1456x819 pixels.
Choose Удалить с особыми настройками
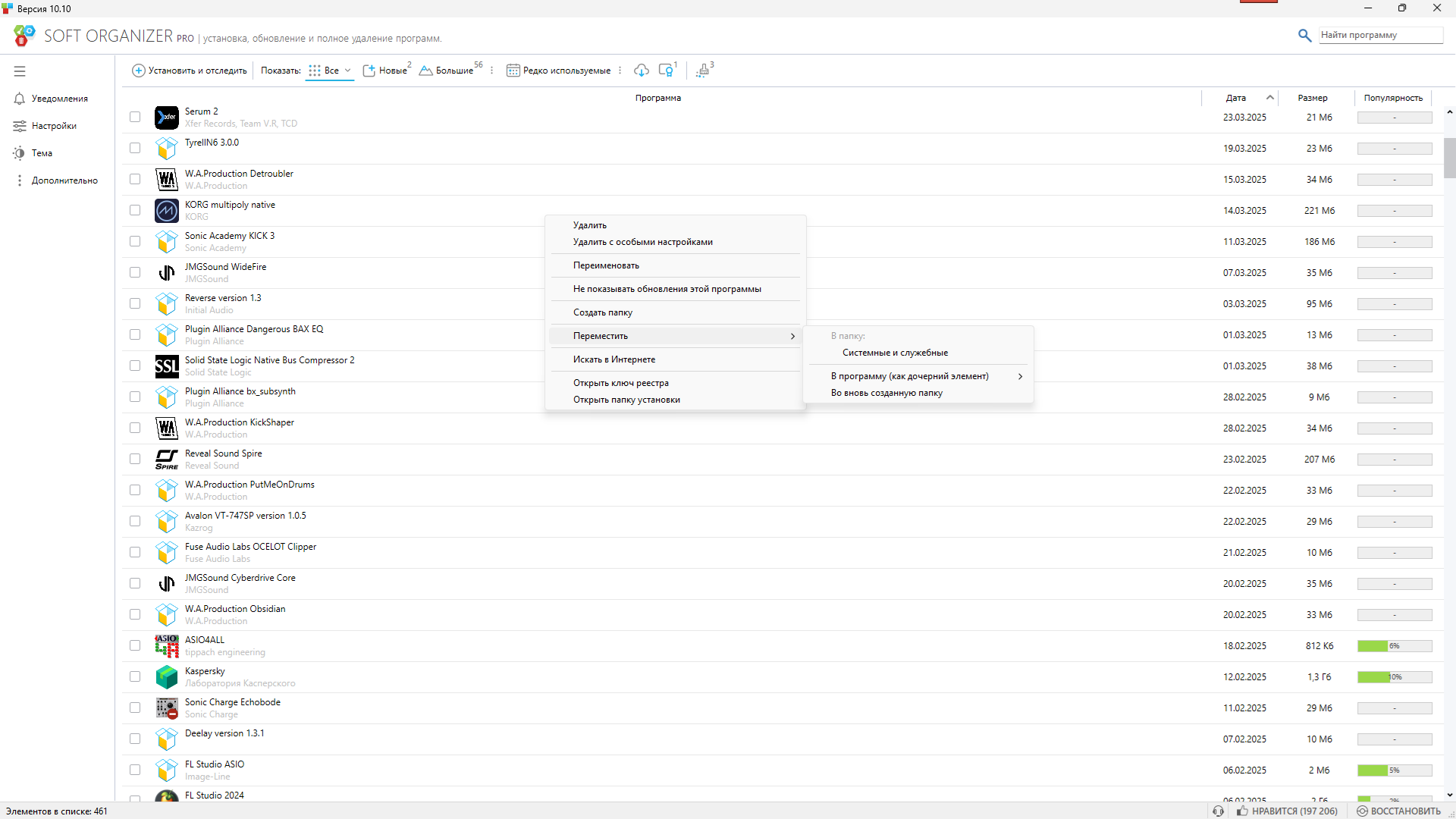point(642,242)
